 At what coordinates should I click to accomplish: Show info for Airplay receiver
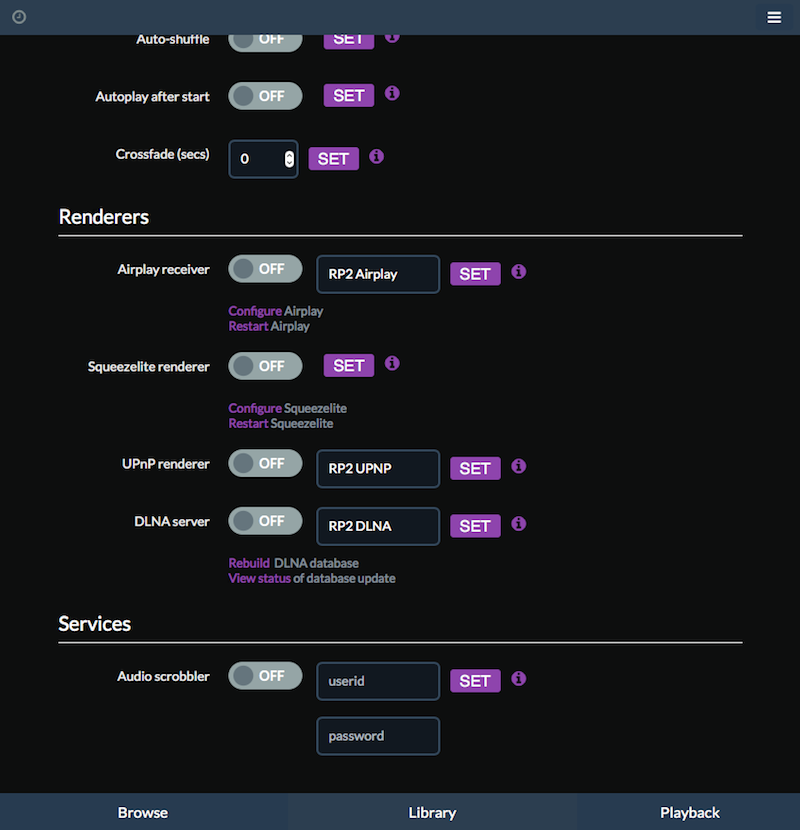point(518,272)
